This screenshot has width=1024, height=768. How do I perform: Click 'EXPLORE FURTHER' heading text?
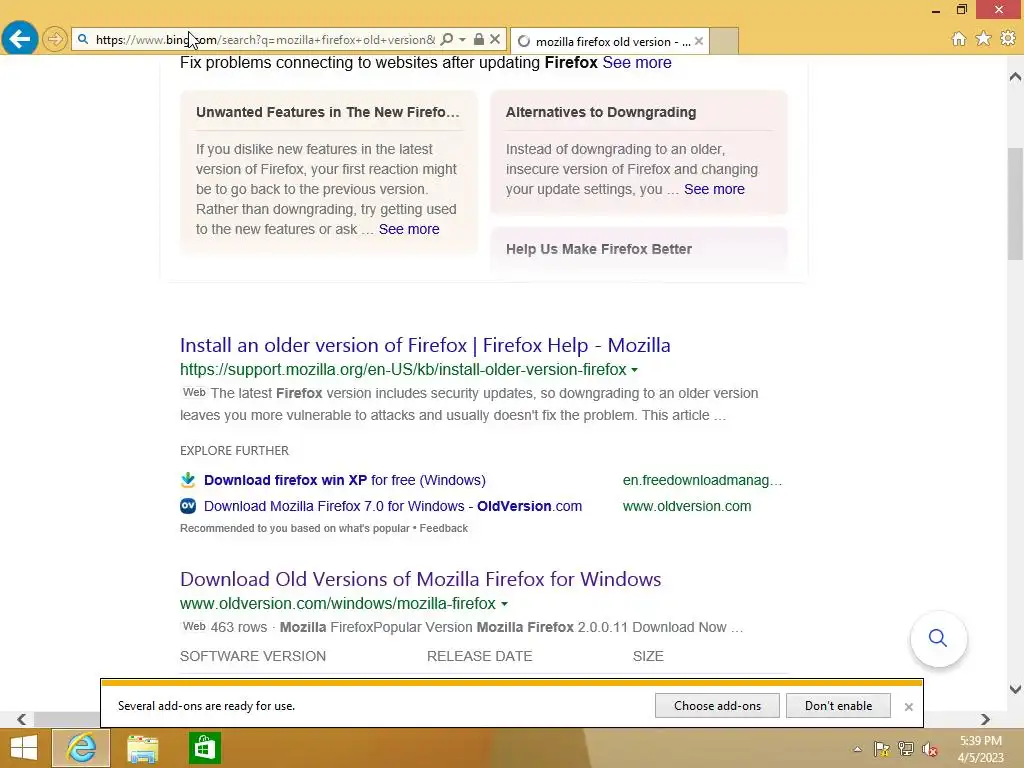234,451
